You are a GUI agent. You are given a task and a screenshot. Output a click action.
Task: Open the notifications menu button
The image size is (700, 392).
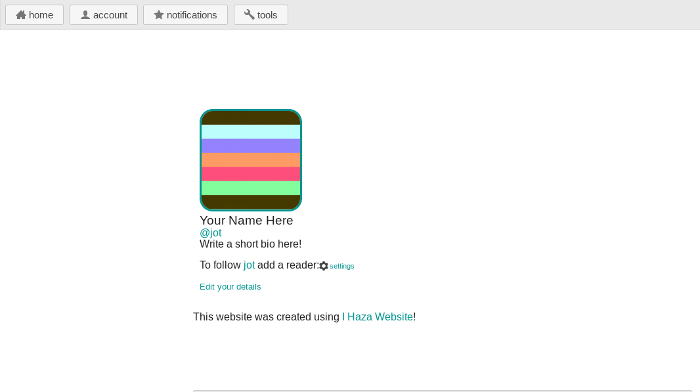[x=185, y=15]
